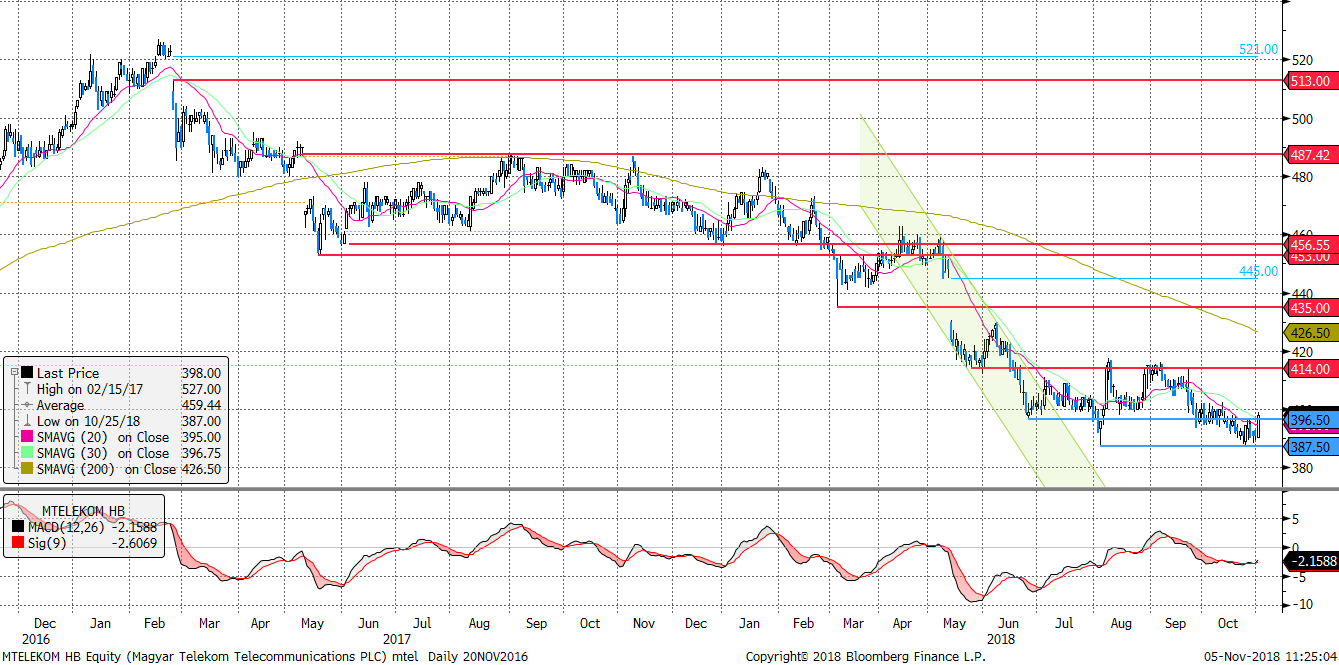Click the 487.42 red price tag
Screen dimensions: 1339x665
pos(1309,155)
